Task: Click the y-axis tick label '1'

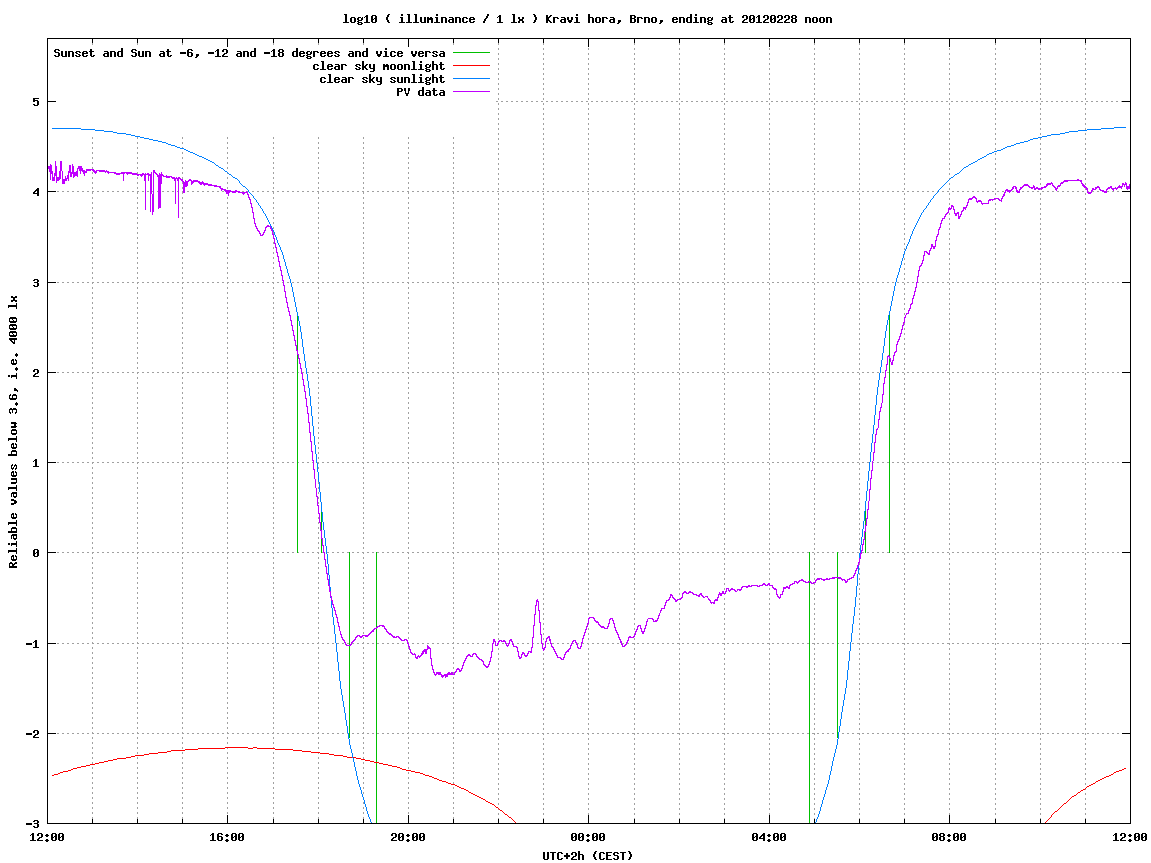Action: pyautogui.click(x=36, y=463)
